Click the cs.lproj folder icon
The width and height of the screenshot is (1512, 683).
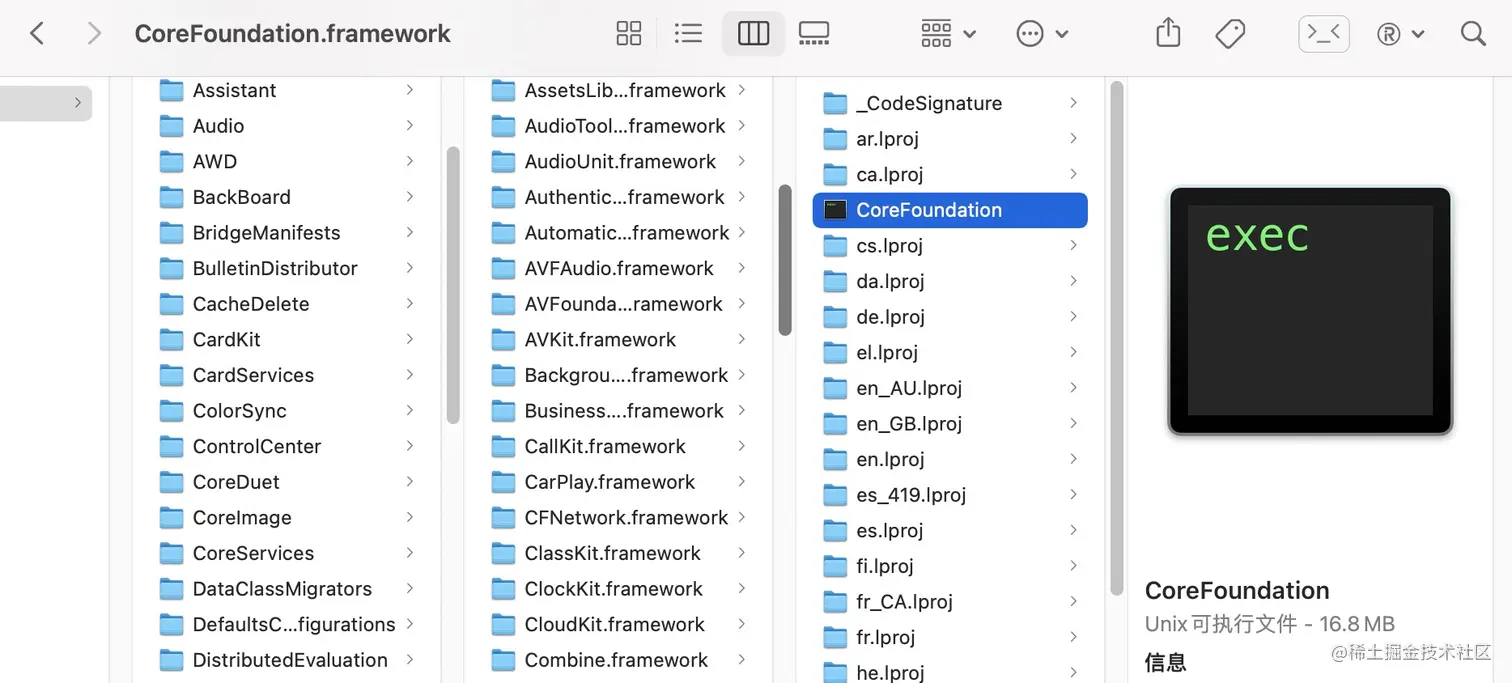(835, 246)
